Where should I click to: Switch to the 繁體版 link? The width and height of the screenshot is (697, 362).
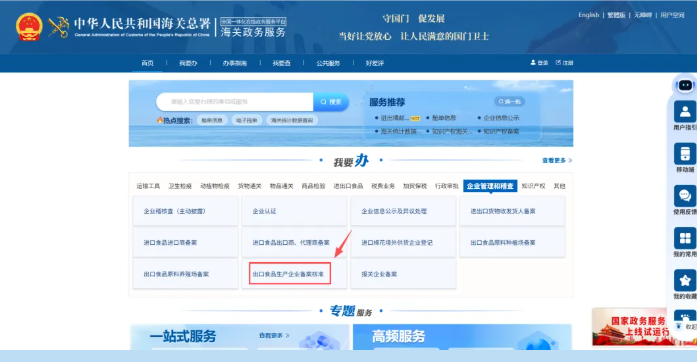(x=616, y=15)
